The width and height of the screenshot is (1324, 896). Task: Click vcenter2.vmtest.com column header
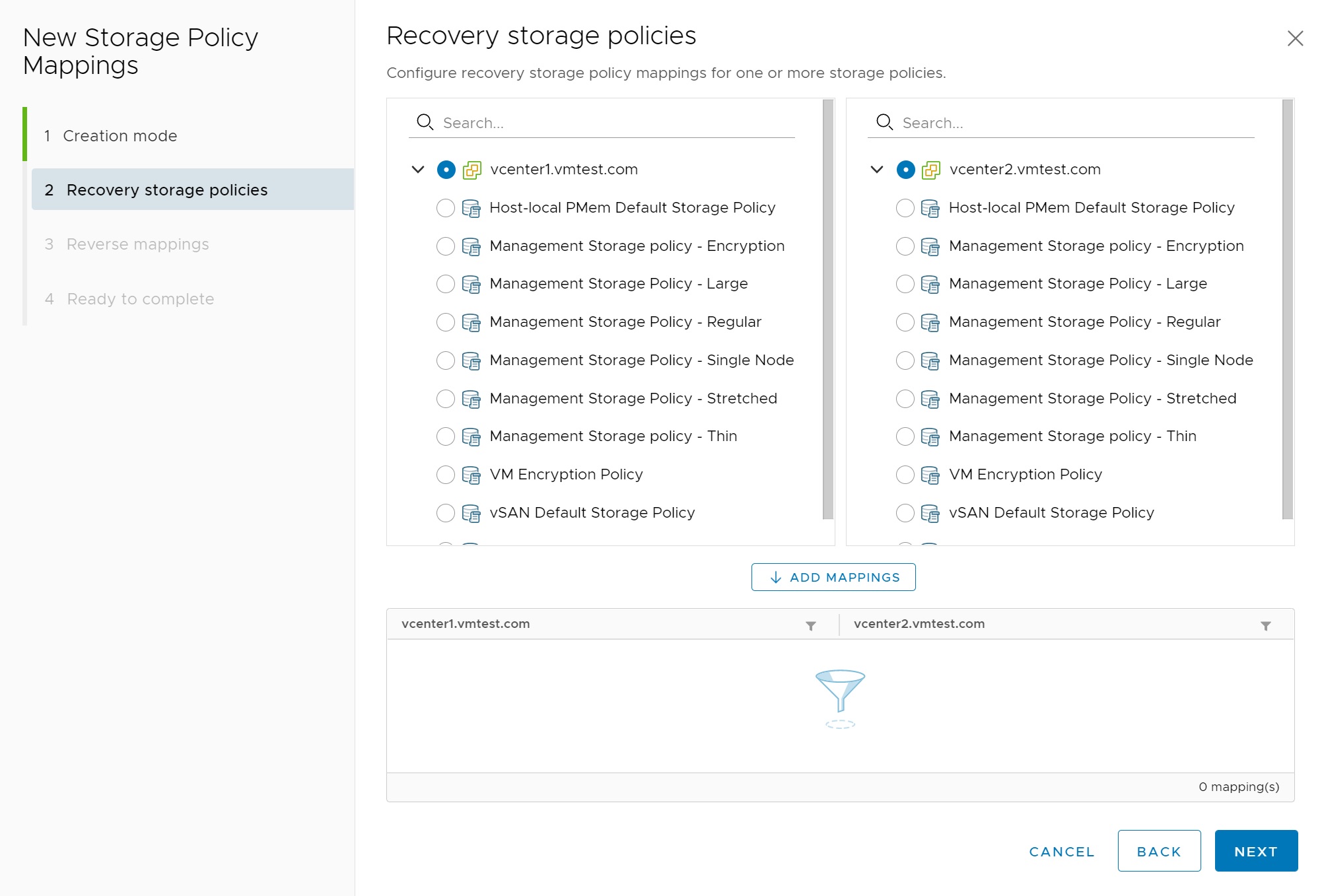pyautogui.click(x=919, y=624)
